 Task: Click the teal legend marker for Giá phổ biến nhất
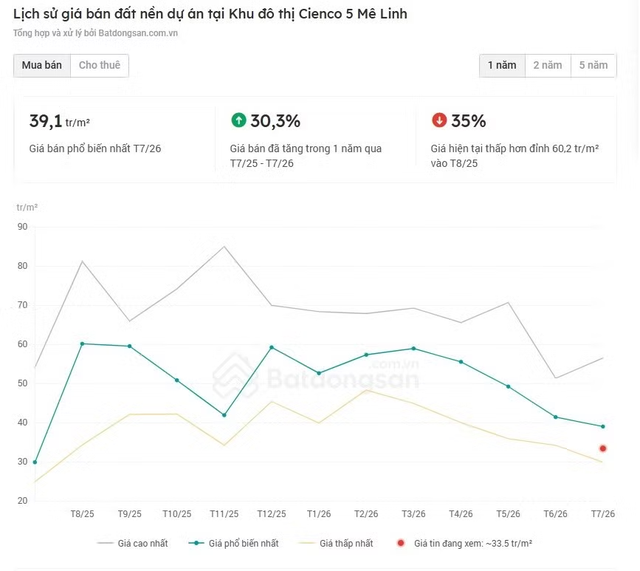pos(196,543)
